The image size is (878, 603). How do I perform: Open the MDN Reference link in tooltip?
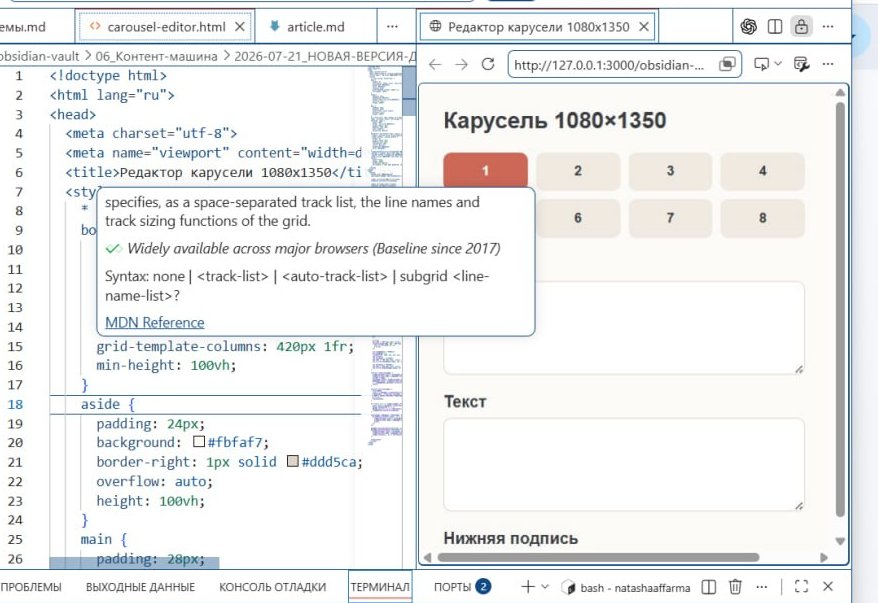pyautogui.click(x=155, y=322)
